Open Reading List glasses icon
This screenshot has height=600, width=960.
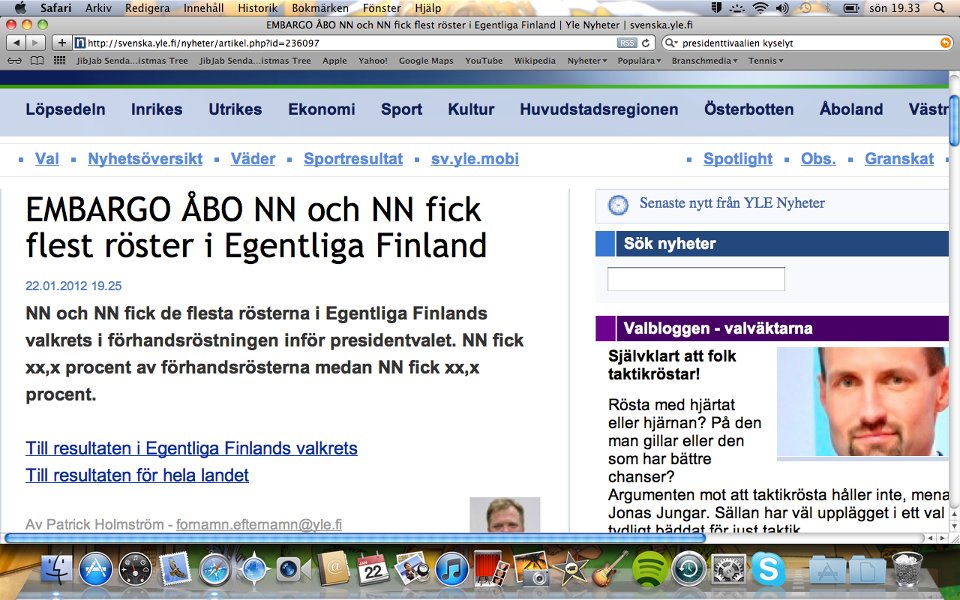[x=14, y=61]
